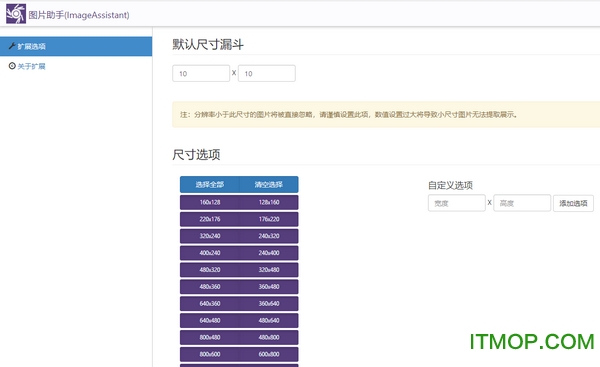Open the 关于扩展 sidebar tab
The width and height of the screenshot is (600, 367).
(x=76, y=66)
